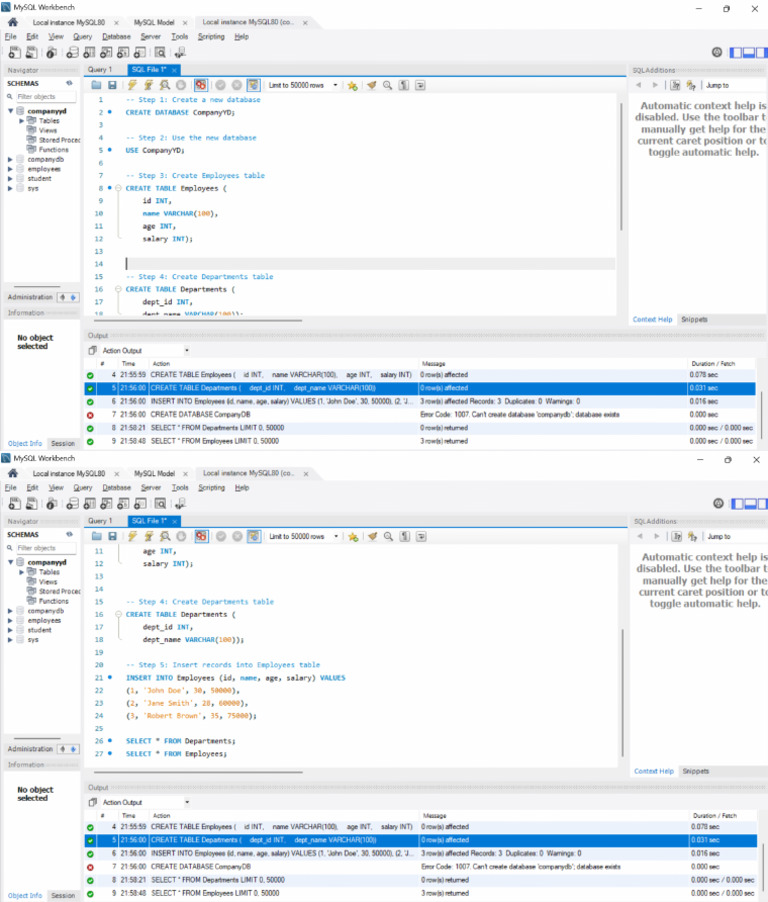
Task: Click the refresh schemas icon in the upper Navigator
Action: pos(69,83)
